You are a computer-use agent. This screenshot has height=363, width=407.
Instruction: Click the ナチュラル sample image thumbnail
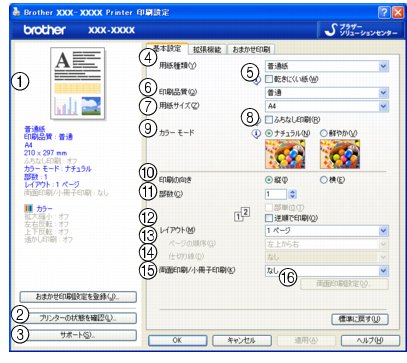point(285,154)
